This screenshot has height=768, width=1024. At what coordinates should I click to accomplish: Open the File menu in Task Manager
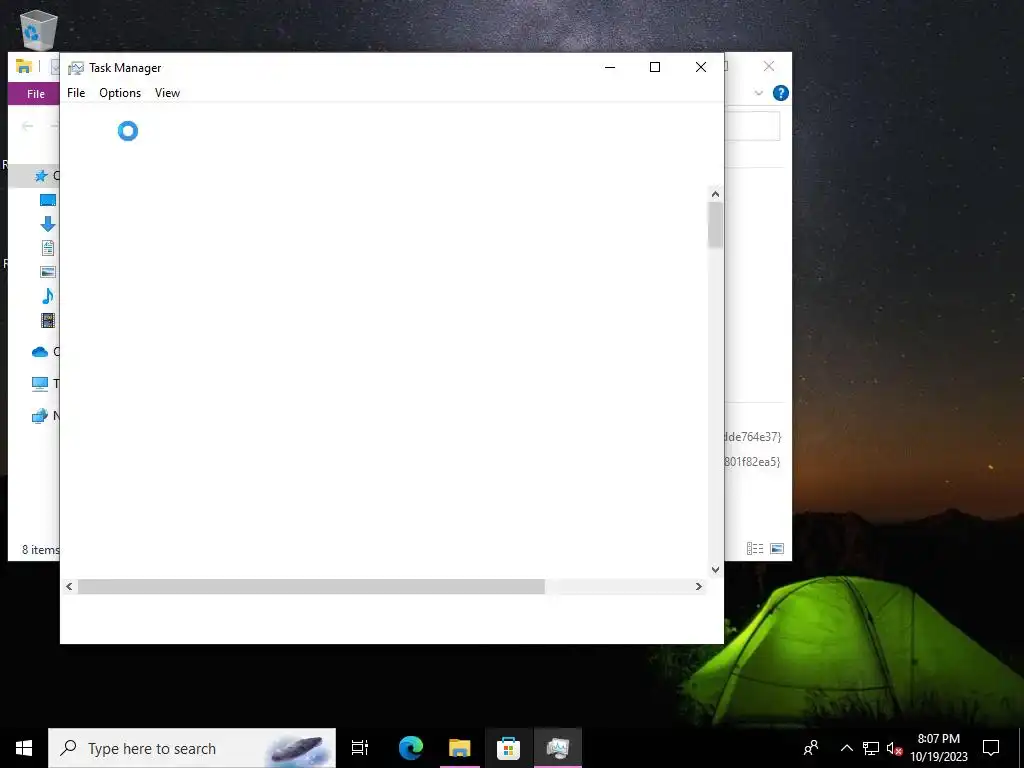[76, 93]
